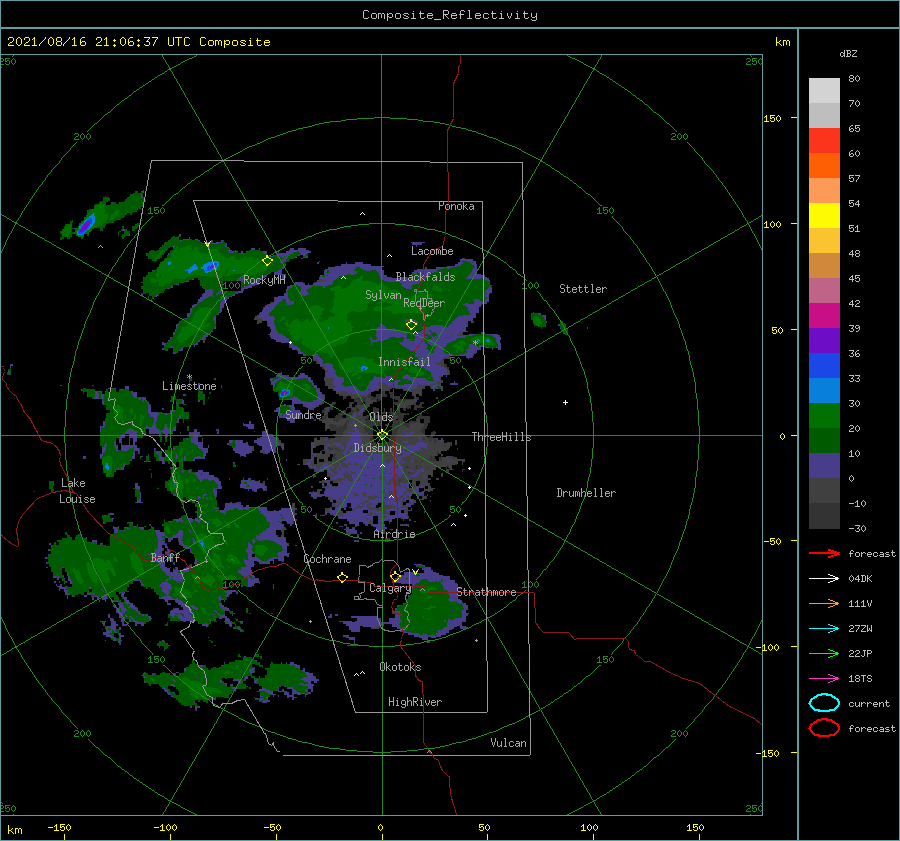The height and width of the screenshot is (841, 900).
Task: Click the yellow diamond marker near RedDeer
Action: [x=411, y=325]
